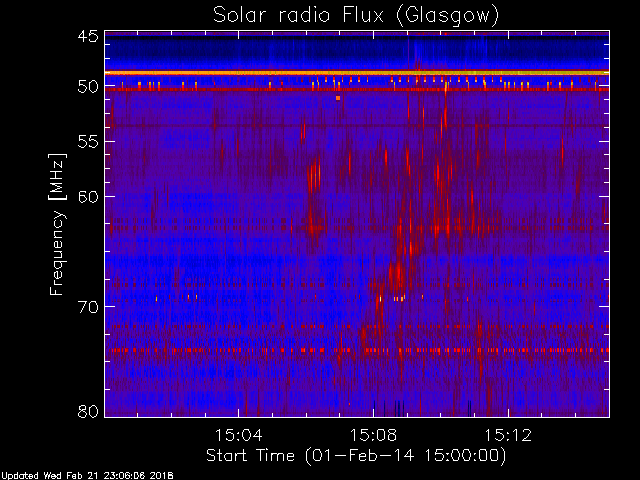Click the '55' frequency tick label
The width and height of the screenshot is (640, 480).
pos(88,142)
